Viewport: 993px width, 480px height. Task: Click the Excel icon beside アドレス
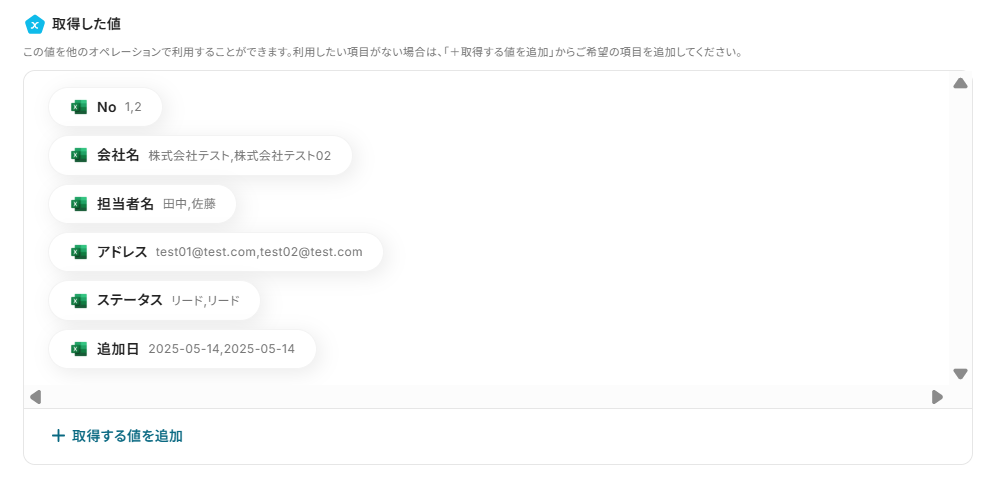point(79,252)
